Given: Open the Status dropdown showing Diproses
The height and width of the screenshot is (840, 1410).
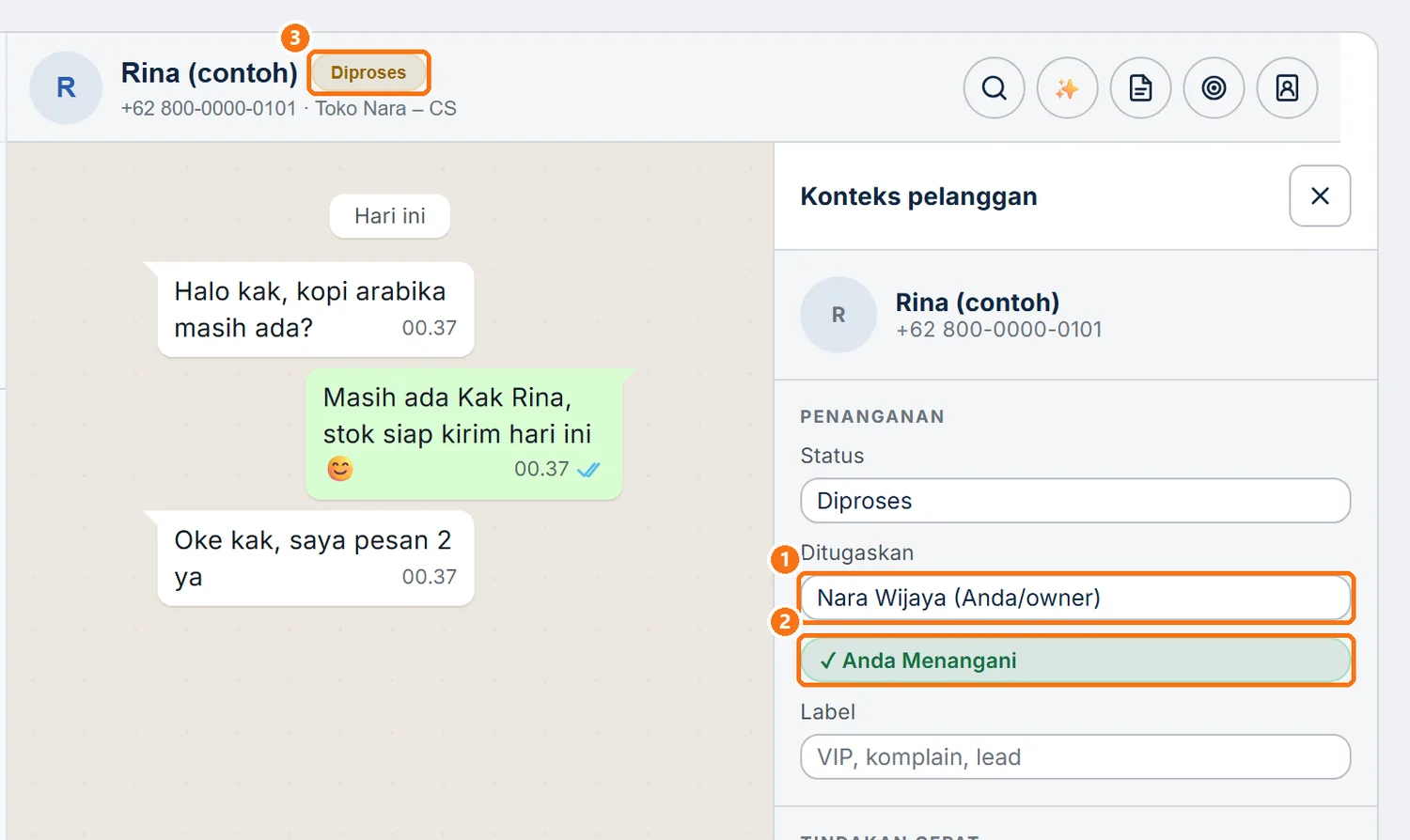Looking at the screenshot, I should click(x=1075, y=501).
